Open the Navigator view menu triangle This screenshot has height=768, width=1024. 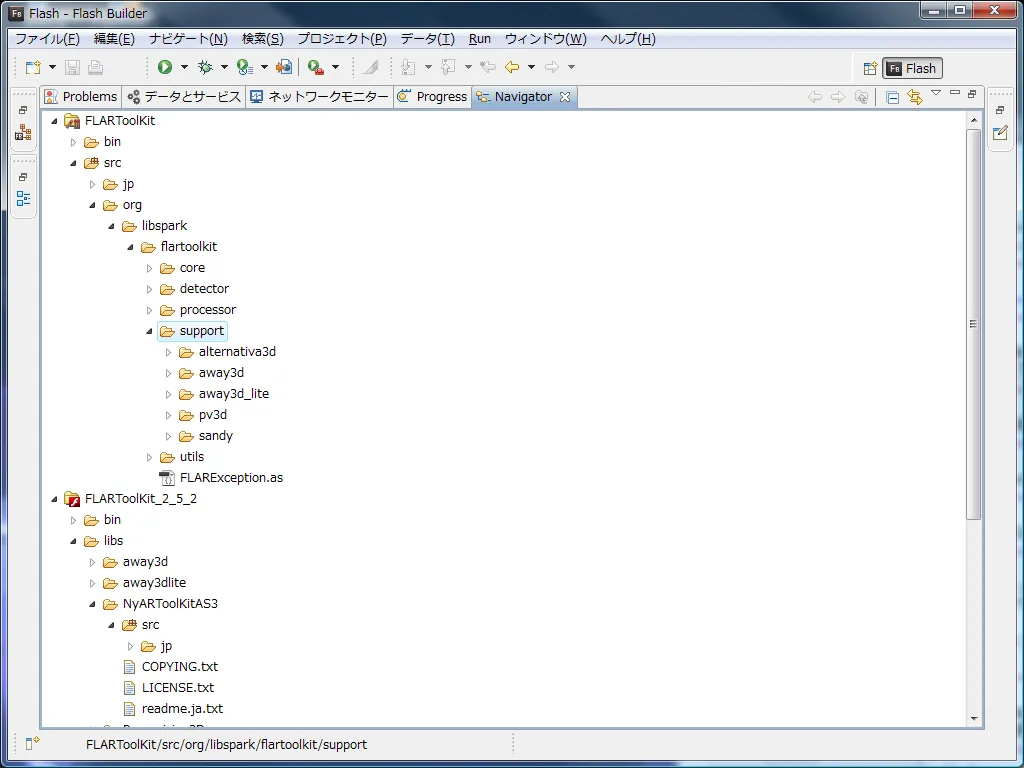tap(936, 93)
